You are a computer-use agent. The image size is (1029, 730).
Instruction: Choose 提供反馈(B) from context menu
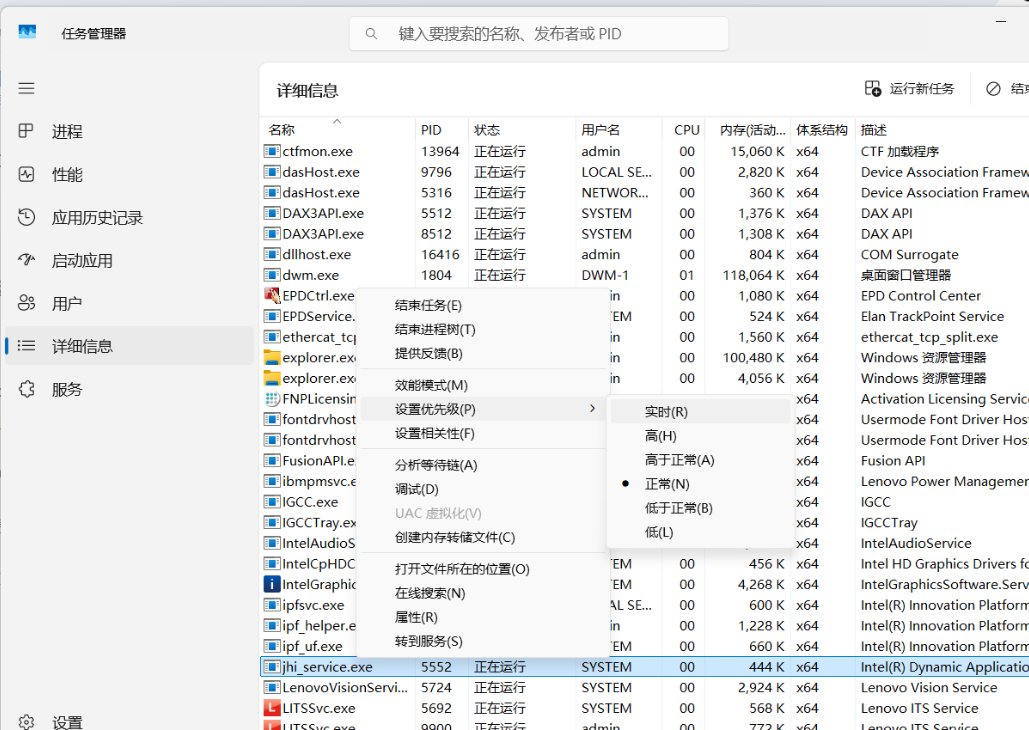(x=482, y=354)
